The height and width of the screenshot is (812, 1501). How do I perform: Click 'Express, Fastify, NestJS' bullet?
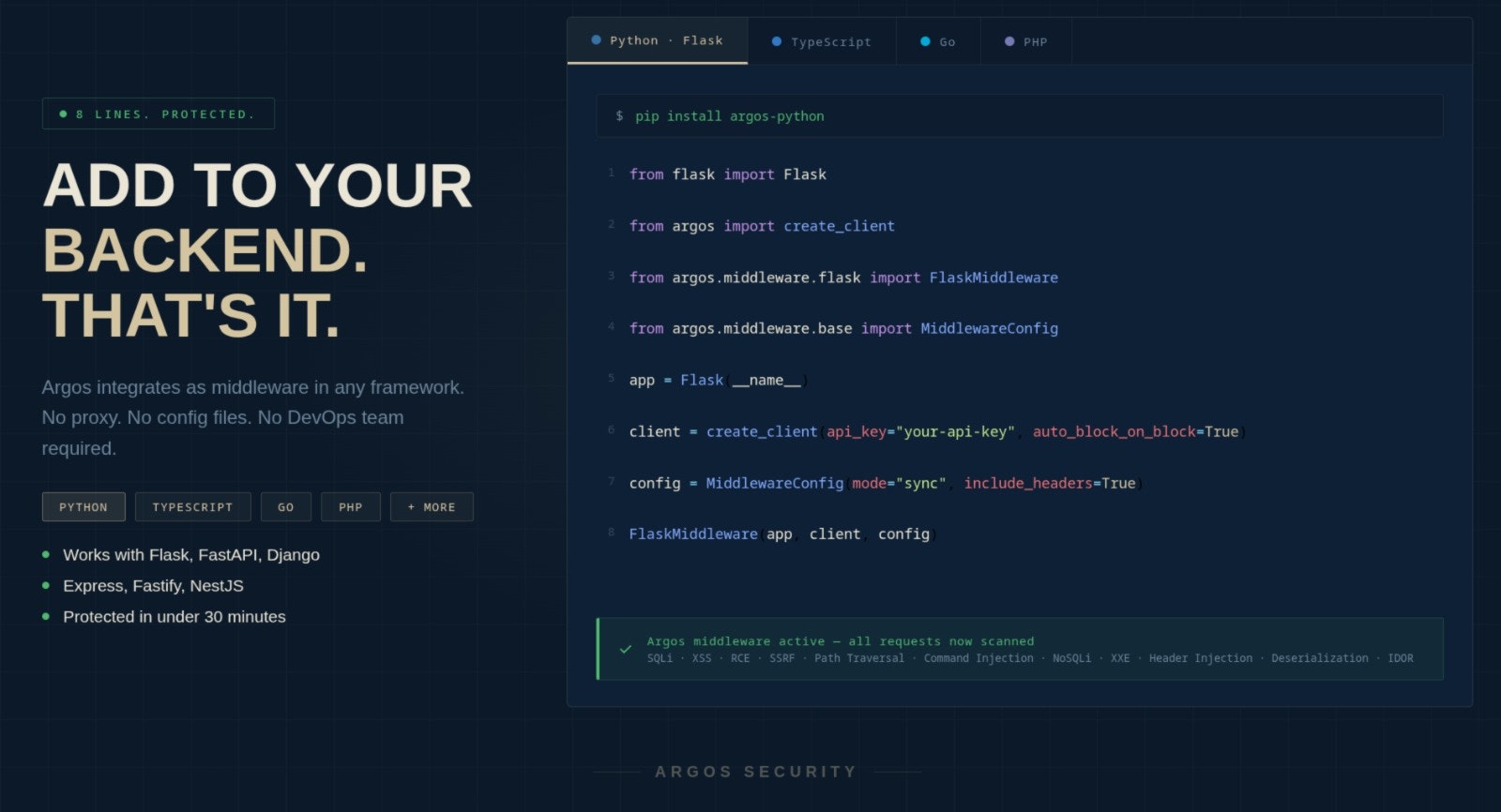[x=153, y=586]
